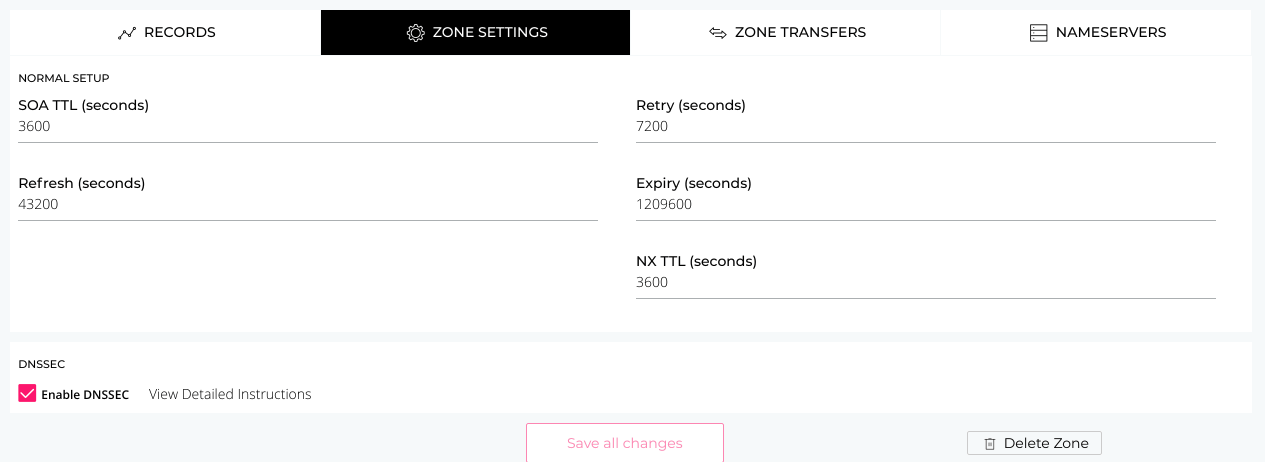Select the Zone Settings tab label
Viewport: 1265px width, 462px height.
pyautogui.click(x=490, y=33)
